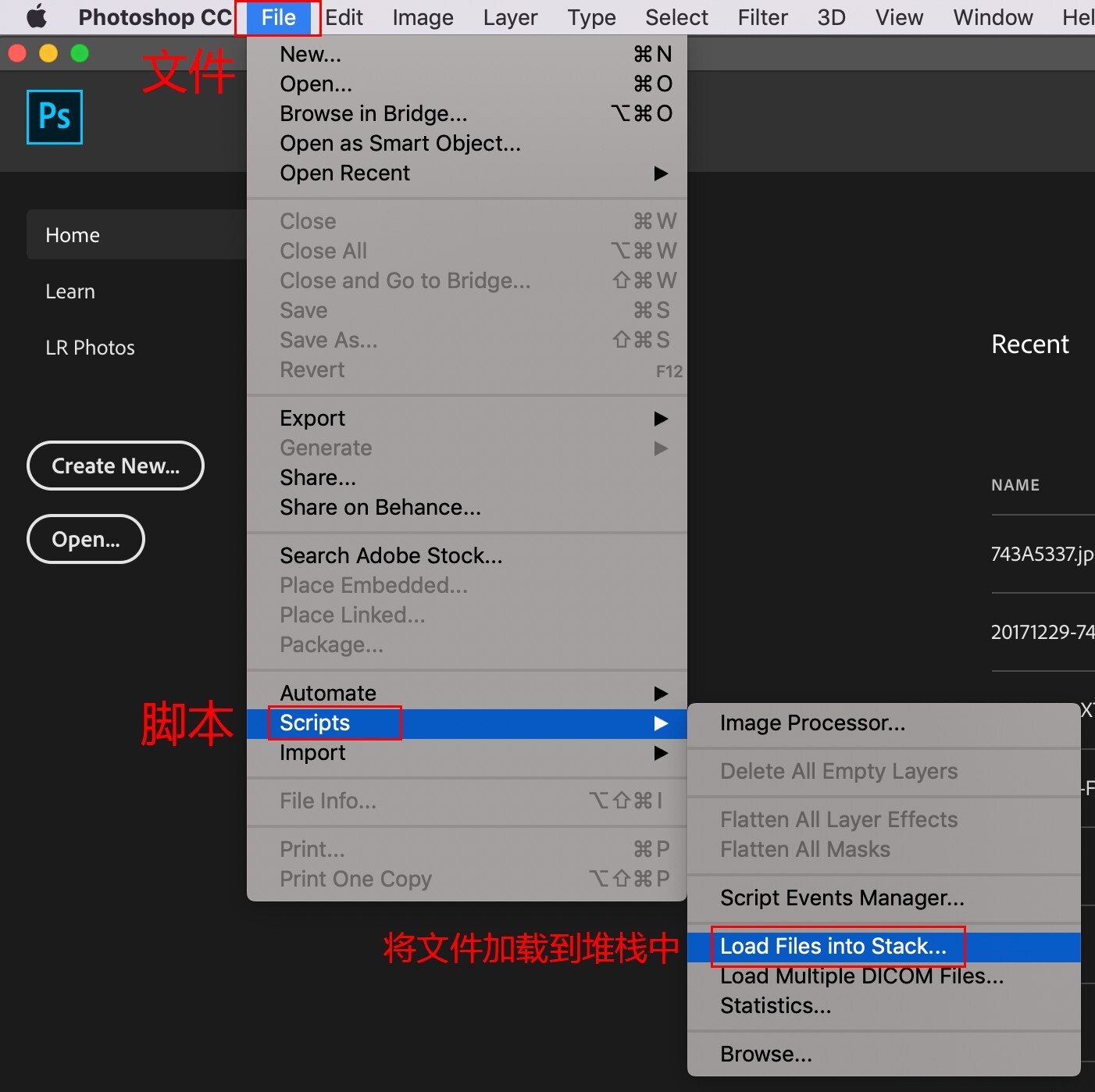Expand the Import submenu
Screen dimensions: 1095x1092
click(x=467, y=752)
